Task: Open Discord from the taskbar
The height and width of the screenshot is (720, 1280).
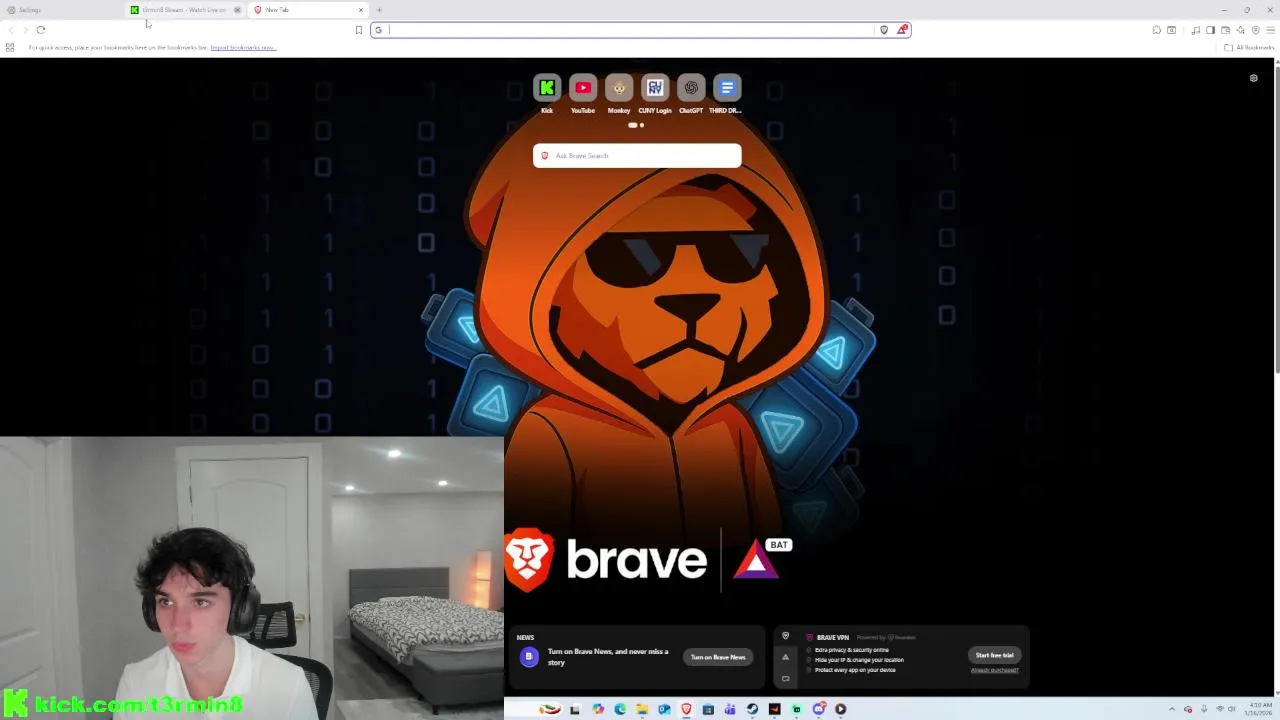Action: [819, 709]
